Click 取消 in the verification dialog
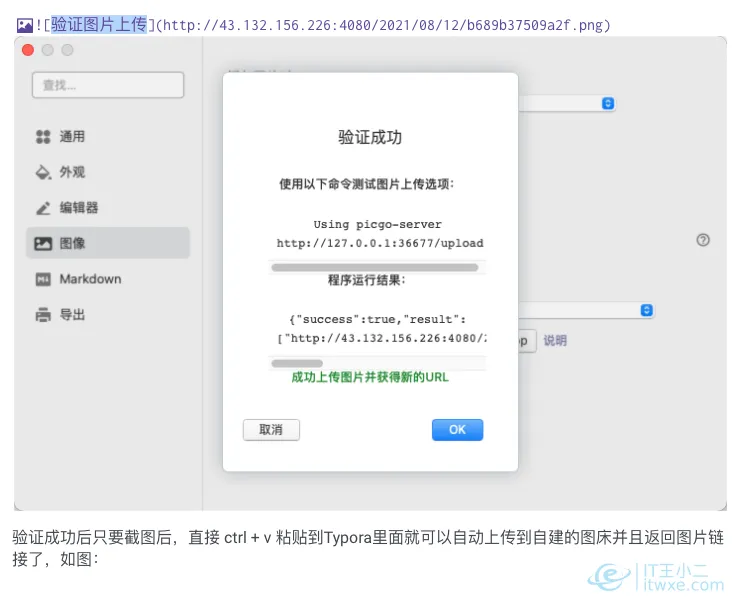Viewport: 742px width, 597px height. point(271,430)
